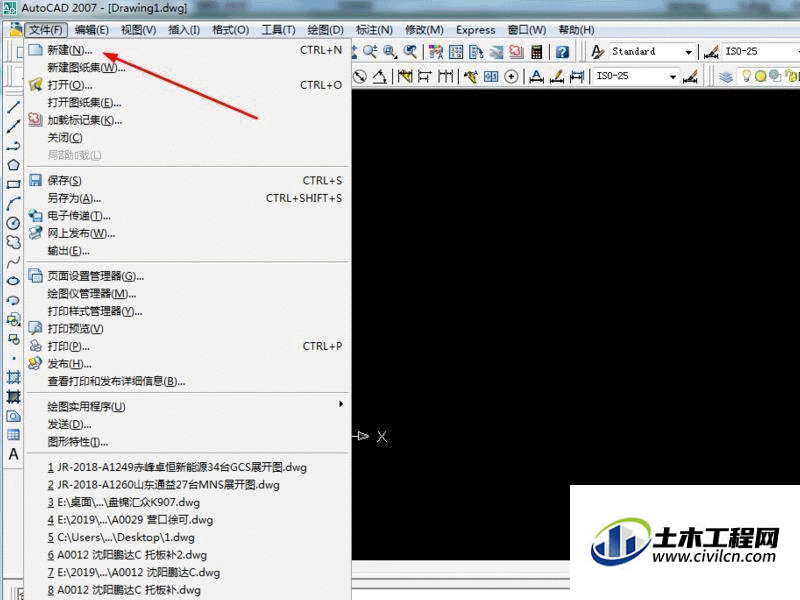Viewport: 800px width, 600px height.
Task: Open the ISO-25 dimension style dropdown in second toolbar row
Action: [673, 77]
